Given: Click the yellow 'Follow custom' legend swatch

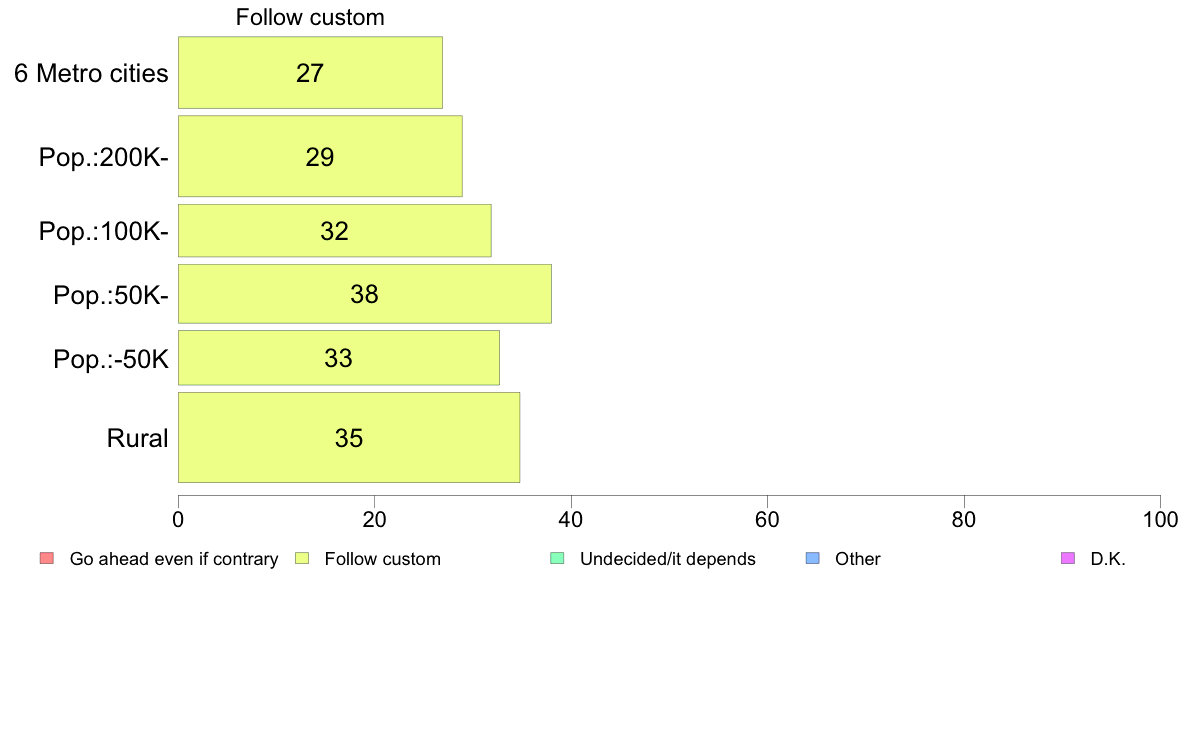Looking at the screenshot, I should pos(301,558).
